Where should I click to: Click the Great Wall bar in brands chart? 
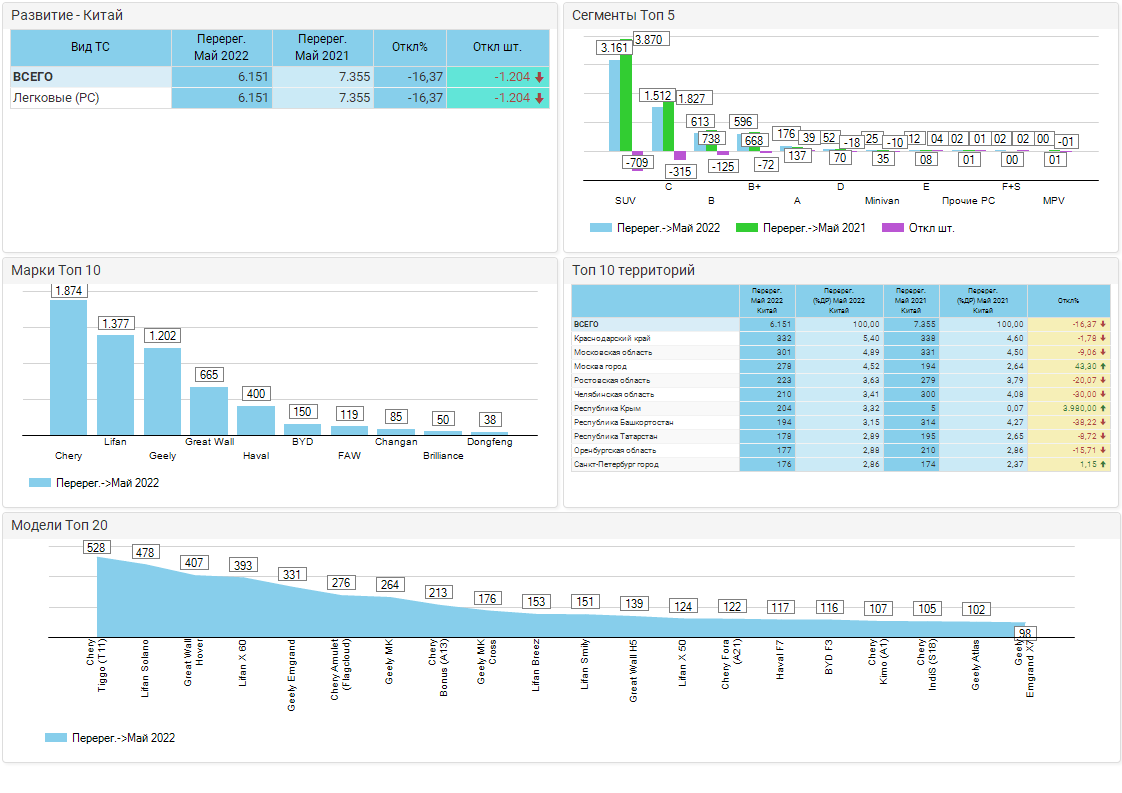point(209,410)
